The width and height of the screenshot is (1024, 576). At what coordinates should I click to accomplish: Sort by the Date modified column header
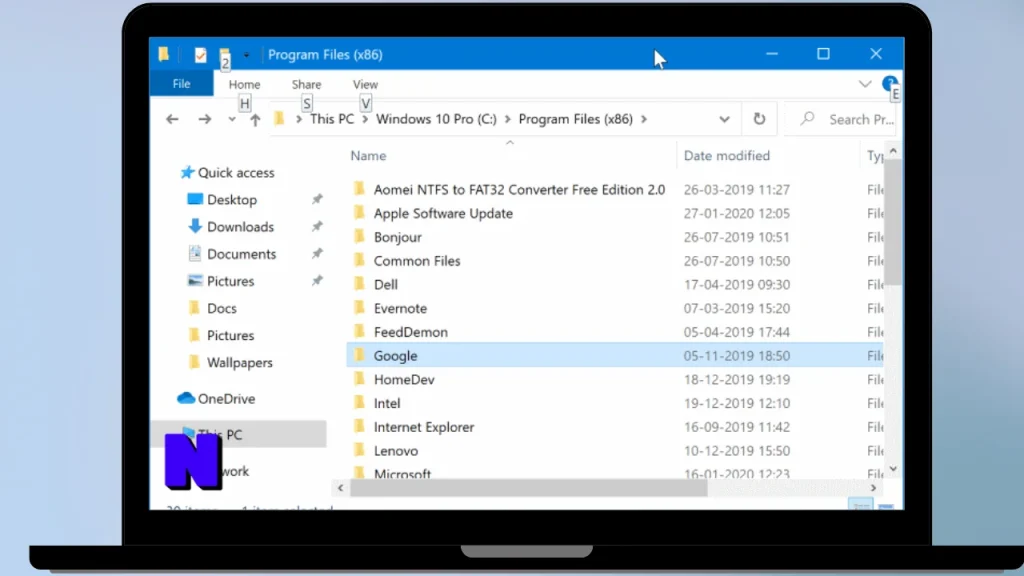[x=727, y=155]
